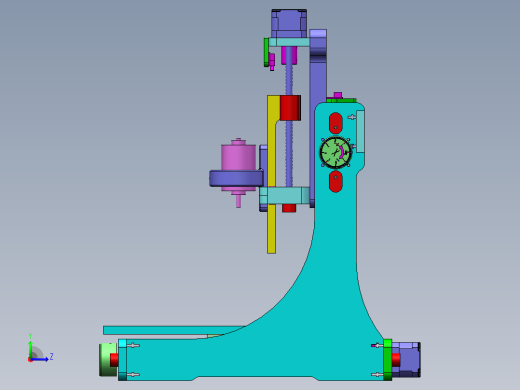Screen dimensions: 520x390
Task: Click the blue Z axis arrow of the triad
Action: [40, 359]
